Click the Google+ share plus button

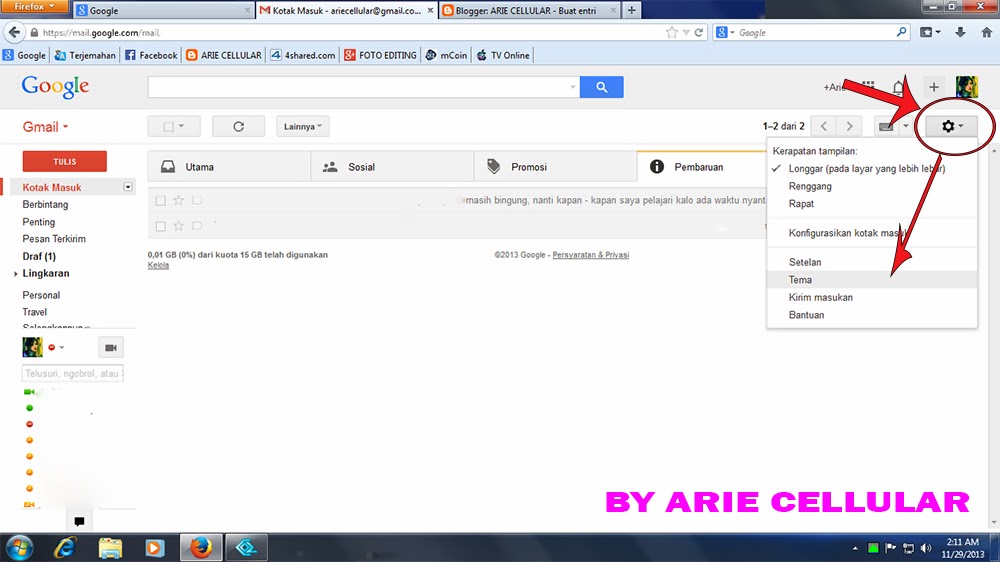pyautogui.click(x=934, y=87)
